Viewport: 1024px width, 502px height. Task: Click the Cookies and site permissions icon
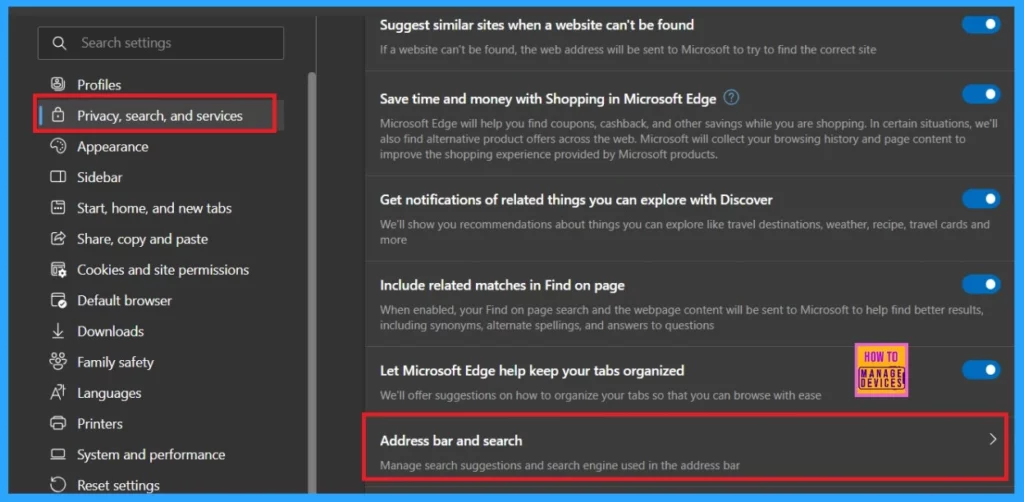58,270
